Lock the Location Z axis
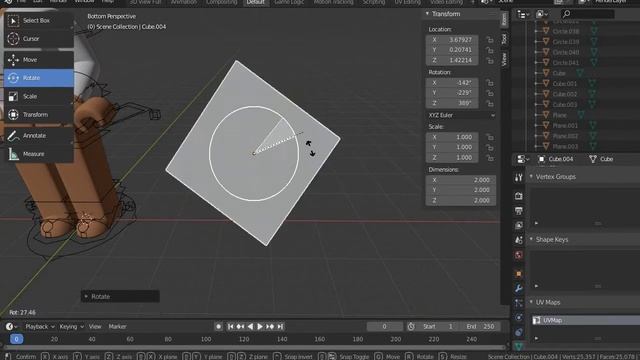 pyautogui.click(x=489, y=60)
